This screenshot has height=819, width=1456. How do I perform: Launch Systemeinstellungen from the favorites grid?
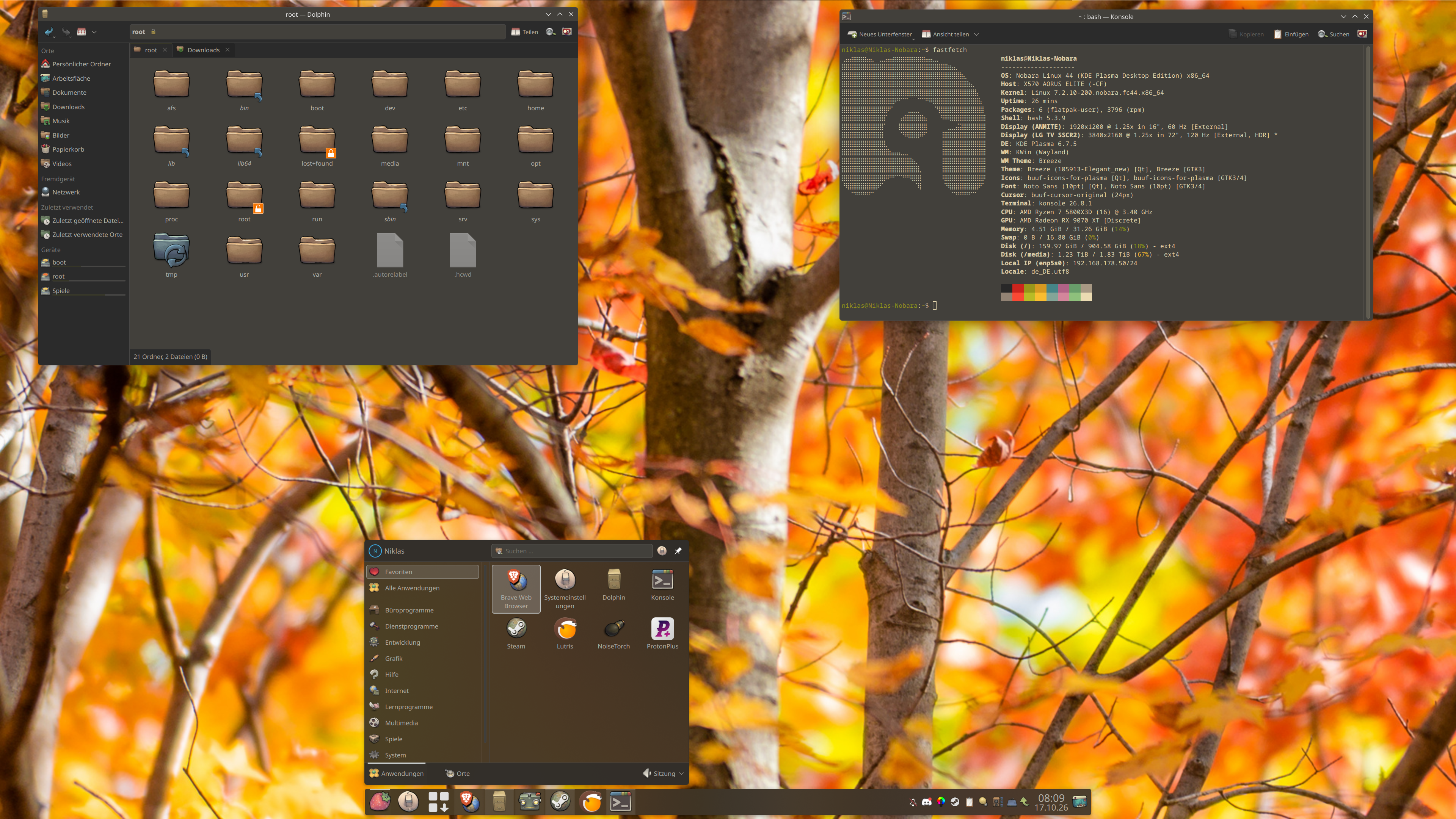point(565,589)
